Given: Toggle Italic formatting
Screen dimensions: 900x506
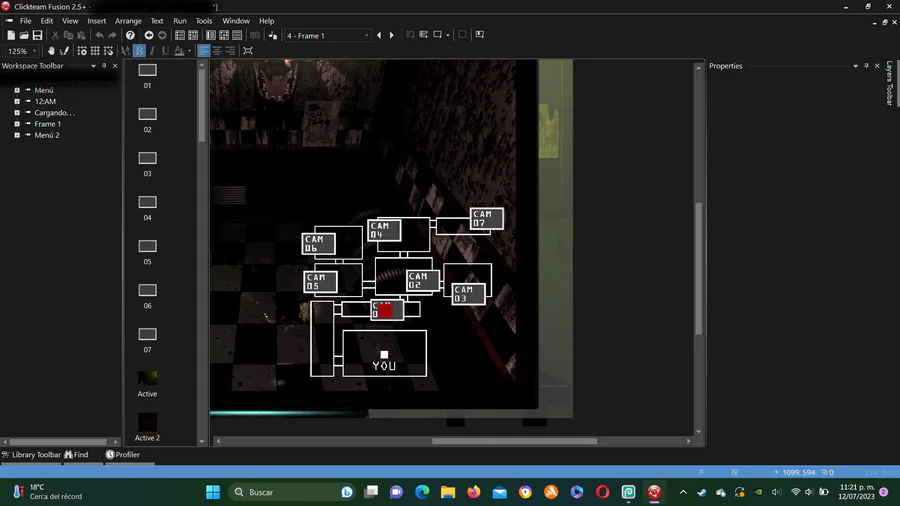Looking at the screenshot, I should coord(152,51).
